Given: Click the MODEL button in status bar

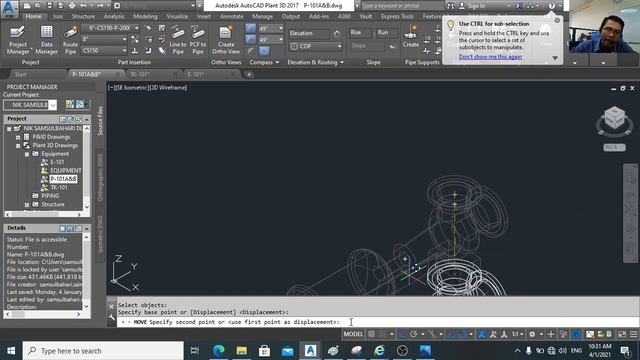Looking at the screenshot, I should coord(353,334).
